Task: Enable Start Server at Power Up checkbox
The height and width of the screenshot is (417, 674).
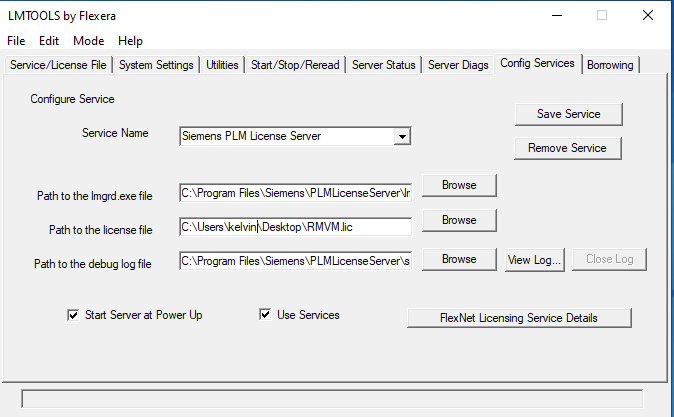Action: pyautogui.click(x=73, y=315)
